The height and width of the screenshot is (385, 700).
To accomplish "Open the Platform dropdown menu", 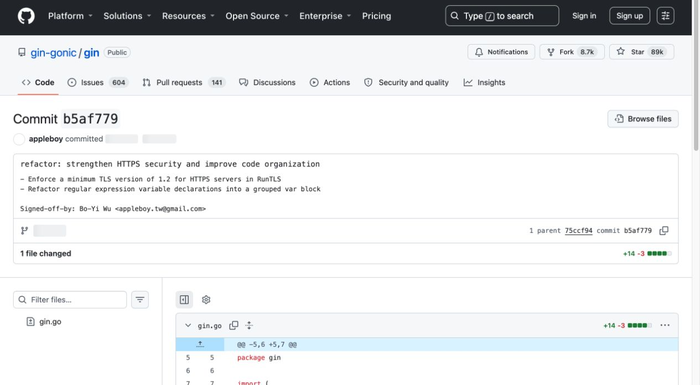I will (70, 16).
